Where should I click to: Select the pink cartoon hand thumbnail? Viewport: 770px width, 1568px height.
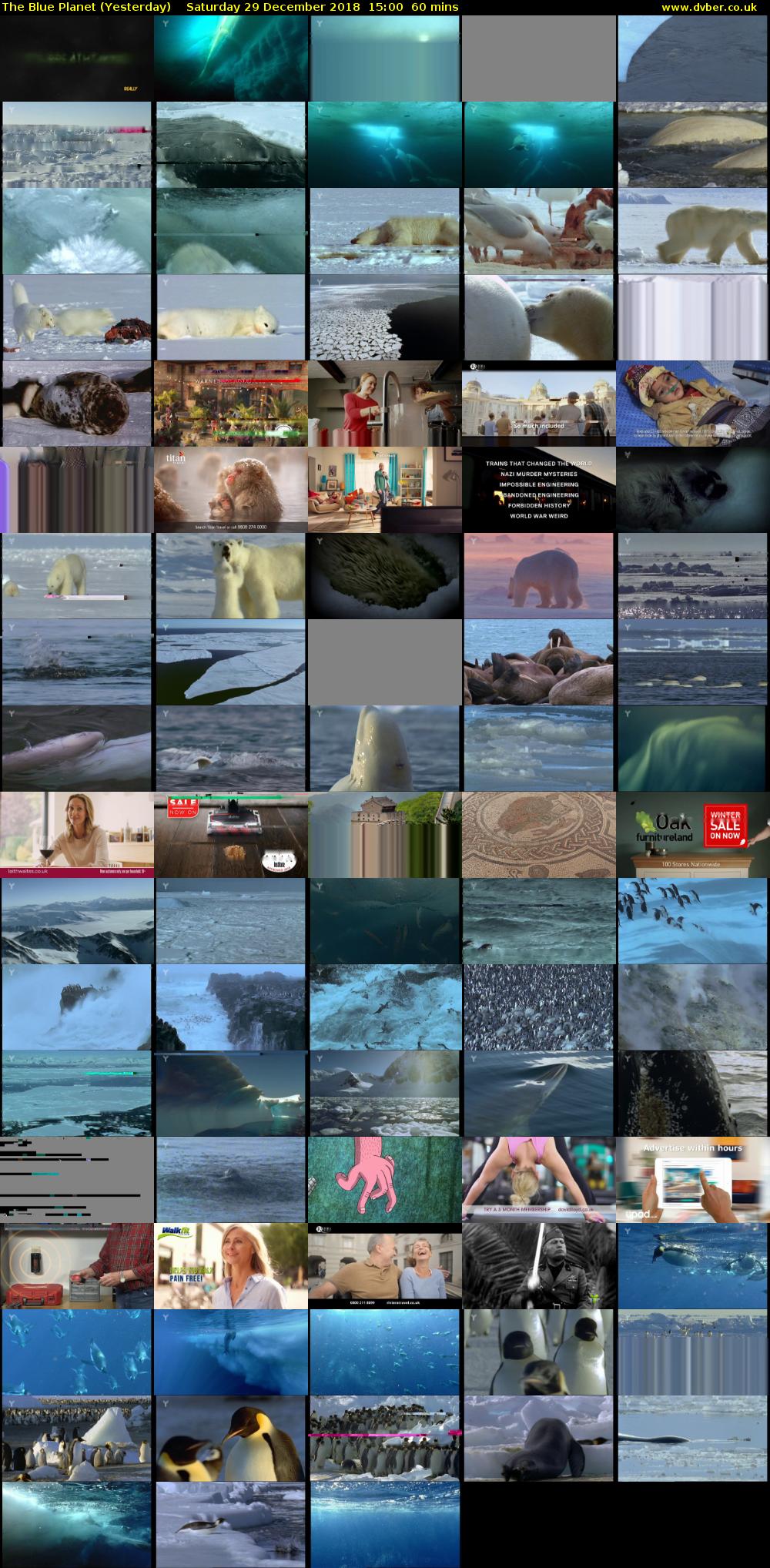pos(385,1180)
